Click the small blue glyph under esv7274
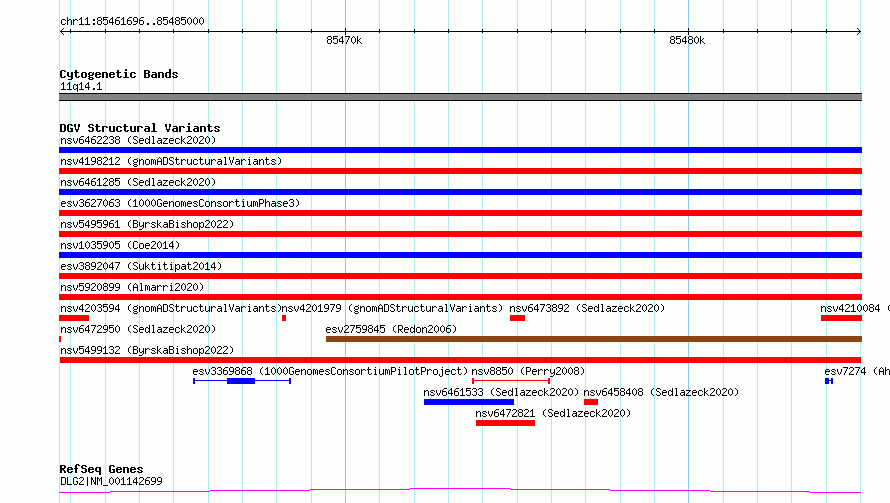The width and height of the screenshot is (890, 503). tap(829, 381)
